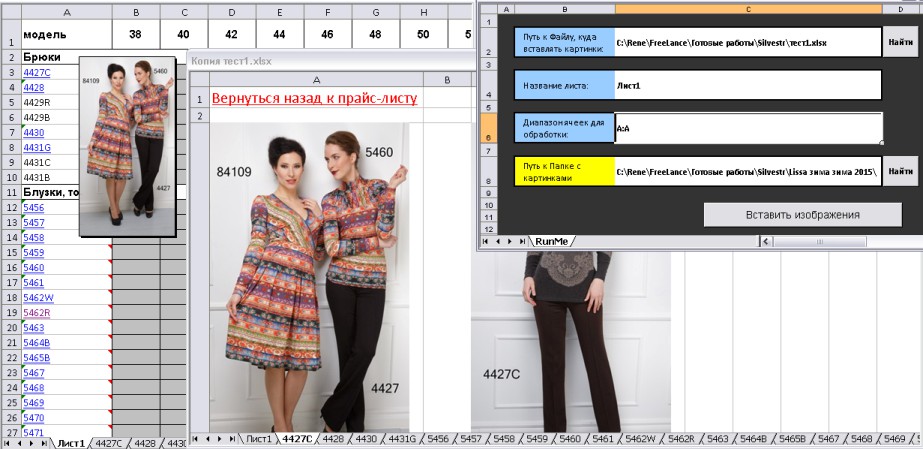923x449 pixels.
Task: Go to last sheet in price list window
Action: click(x=45, y=443)
